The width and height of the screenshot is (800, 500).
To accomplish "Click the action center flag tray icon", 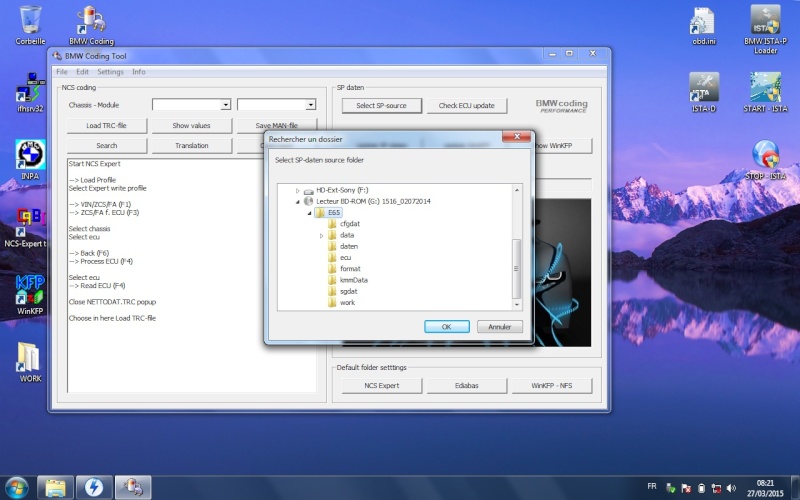I will click(x=686, y=488).
